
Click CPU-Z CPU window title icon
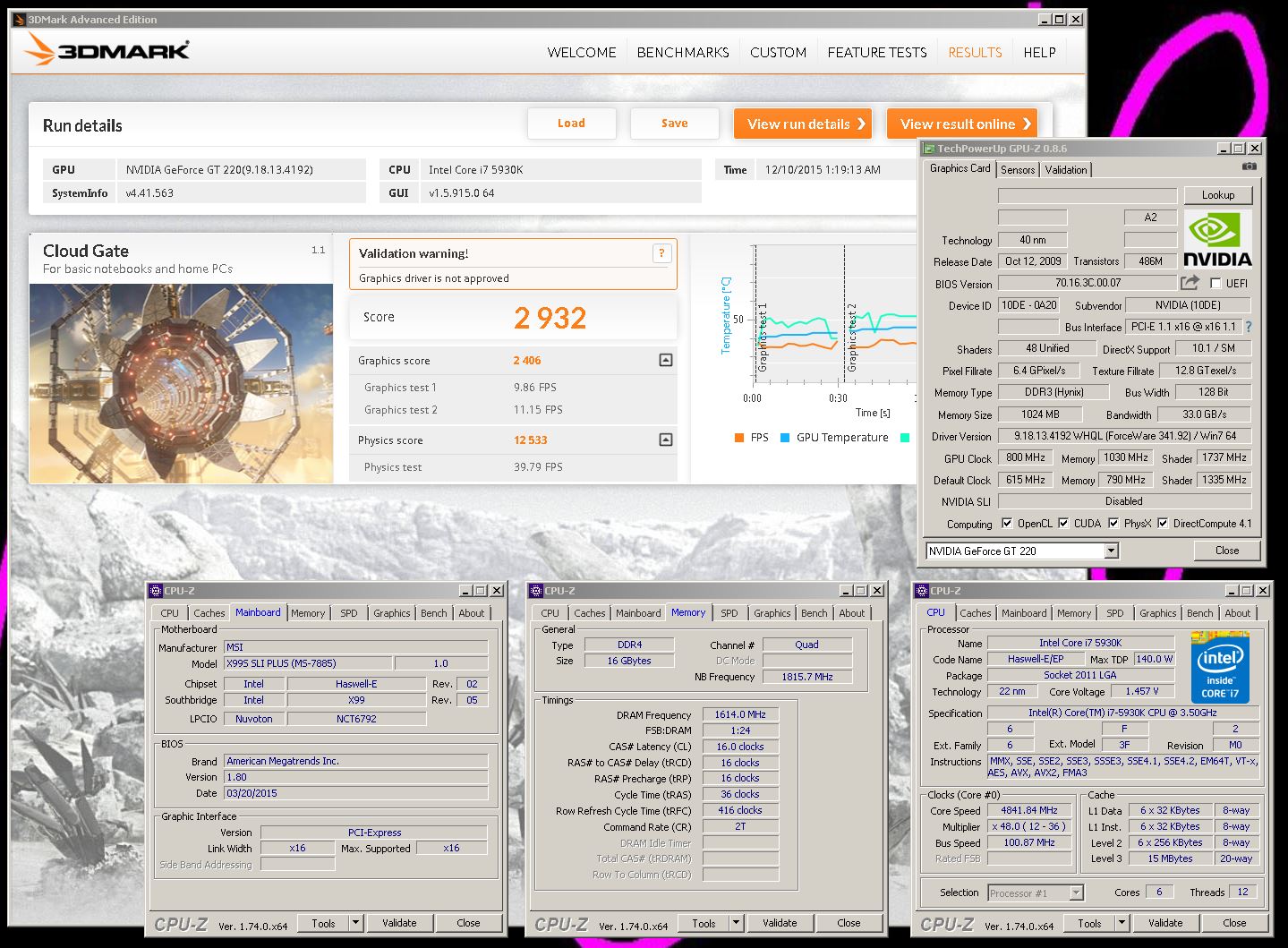pyautogui.click(x=921, y=591)
